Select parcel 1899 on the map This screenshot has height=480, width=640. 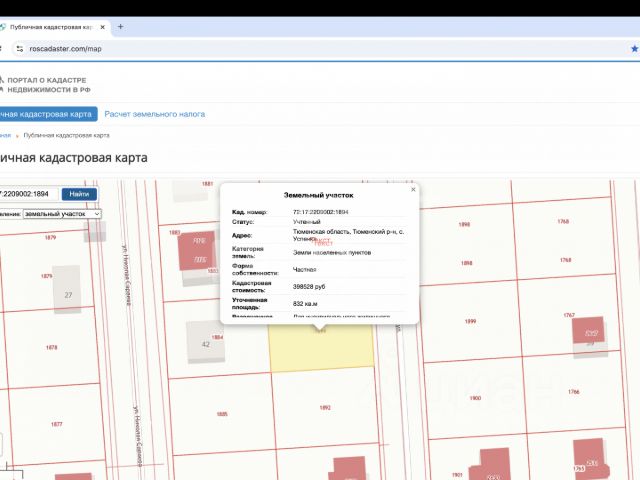click(470, 322)
